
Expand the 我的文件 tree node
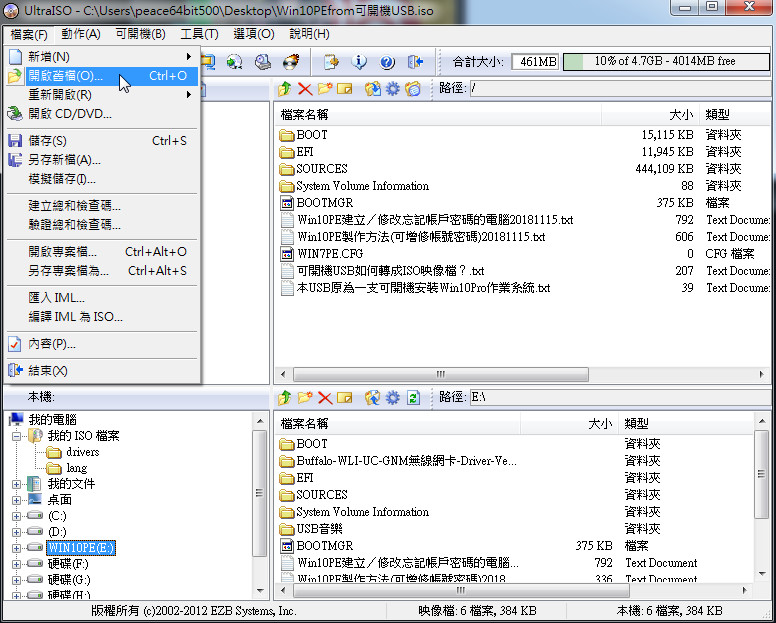point(16,484)
